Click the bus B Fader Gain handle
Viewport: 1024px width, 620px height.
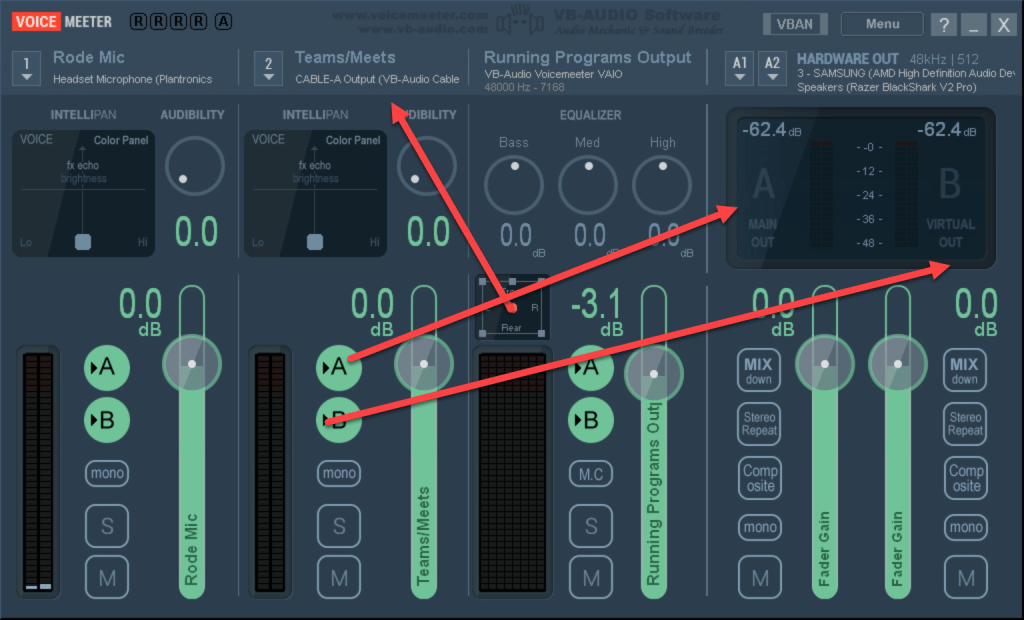(x=898, y=364)
